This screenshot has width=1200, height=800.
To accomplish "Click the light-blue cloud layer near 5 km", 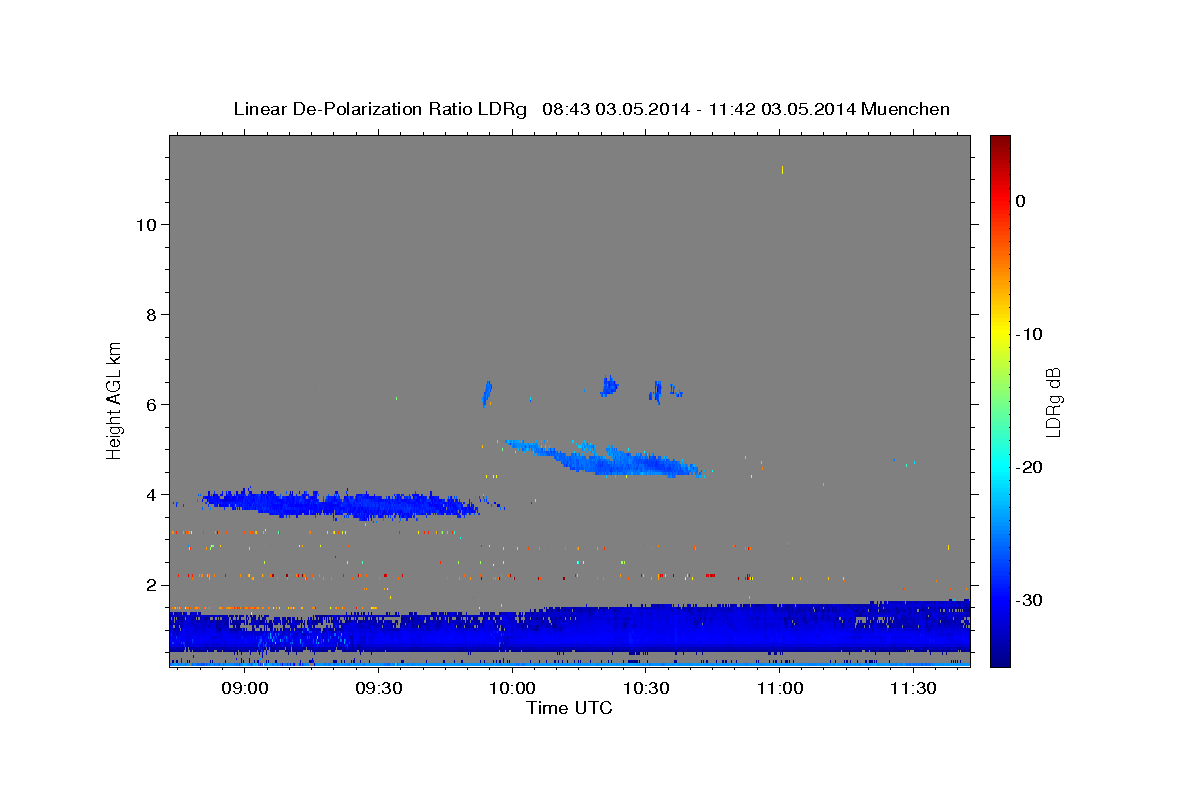I will (x=605, y=458).
